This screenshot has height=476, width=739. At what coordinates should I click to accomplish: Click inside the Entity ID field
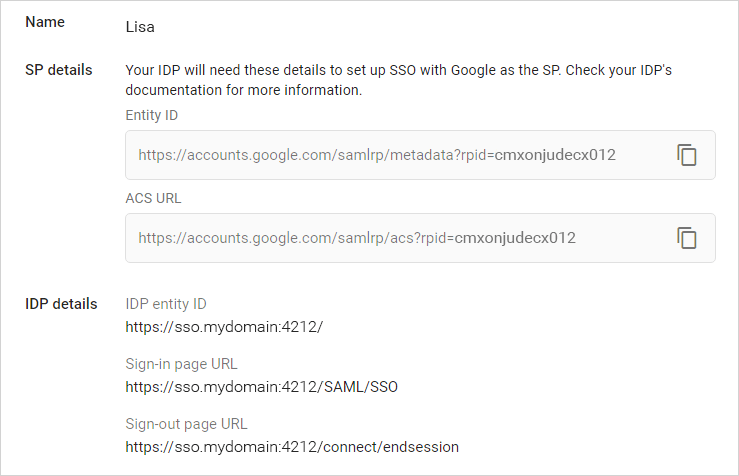point(400,155)
